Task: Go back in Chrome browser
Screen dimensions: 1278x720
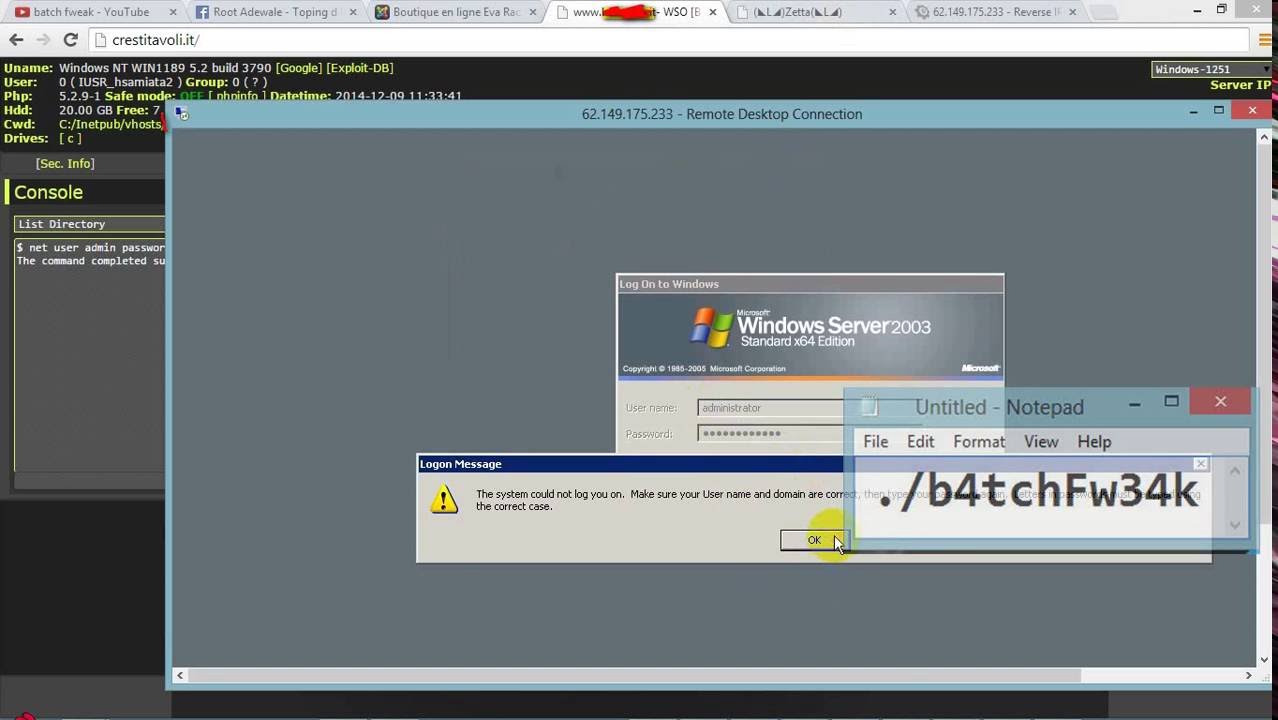Action: point(16,40)
